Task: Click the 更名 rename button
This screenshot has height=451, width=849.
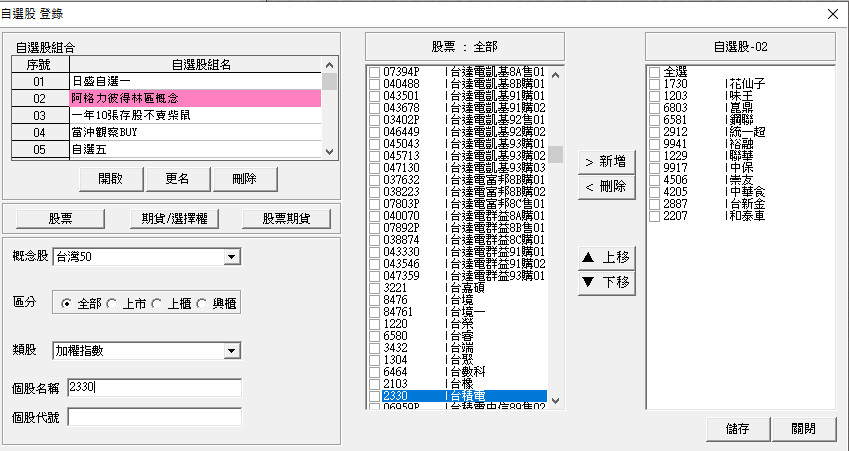Action: click(x=177, y=179)
